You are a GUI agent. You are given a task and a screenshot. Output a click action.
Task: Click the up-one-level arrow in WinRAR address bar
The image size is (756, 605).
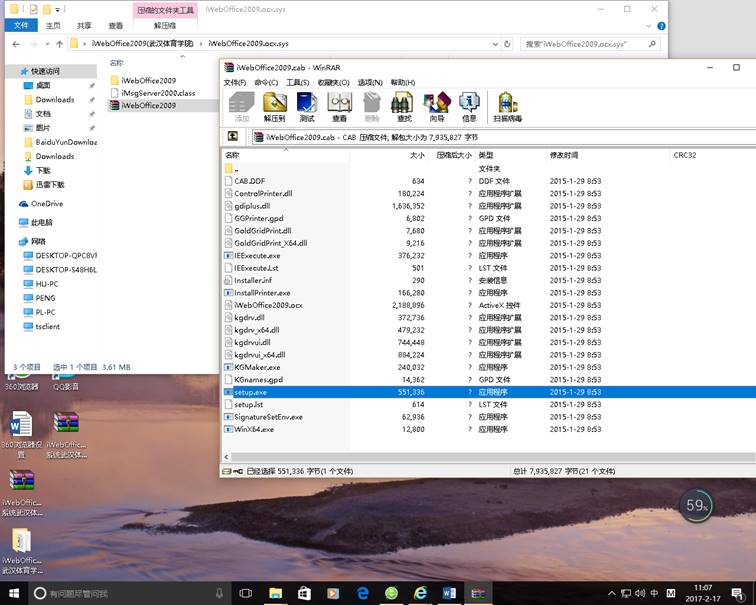coord(233,137)
